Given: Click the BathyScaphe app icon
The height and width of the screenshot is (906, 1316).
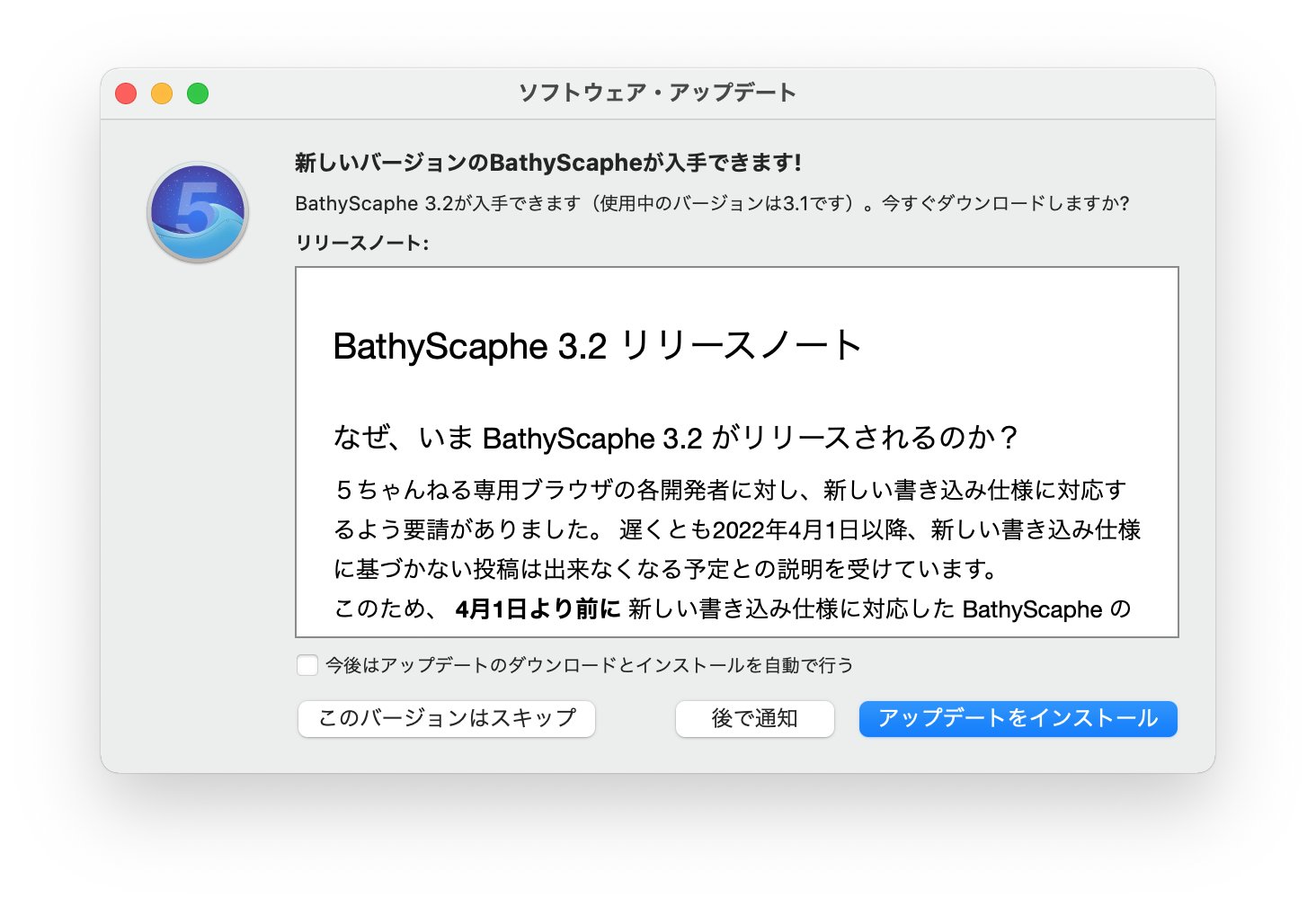Looking at the screenshot, I should (x=198, y=212).
